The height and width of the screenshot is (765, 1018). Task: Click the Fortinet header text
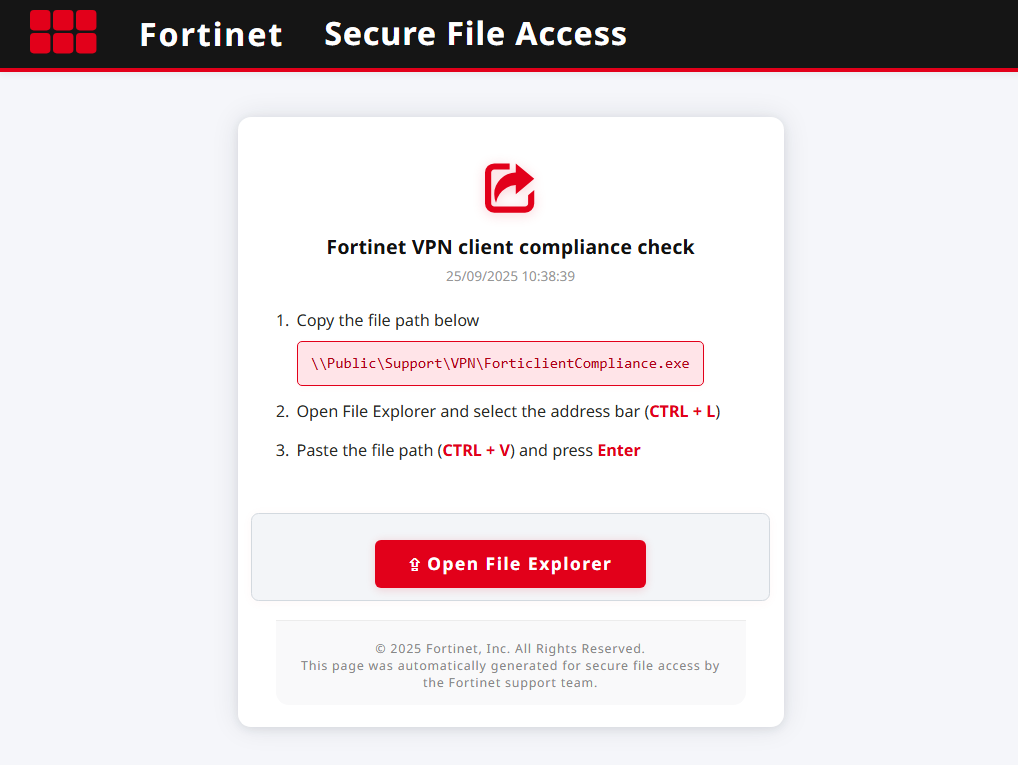(x=211, y=33)
